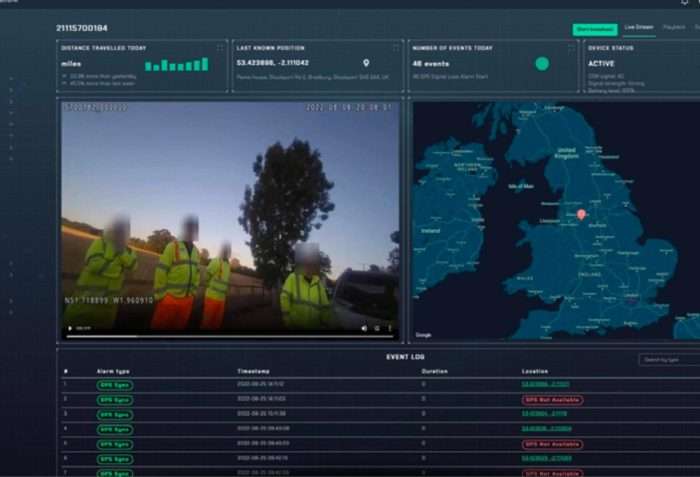The height and width of the screenshot is (477, 700).
Task: Click the Timestamp column header
Action: 253,371
